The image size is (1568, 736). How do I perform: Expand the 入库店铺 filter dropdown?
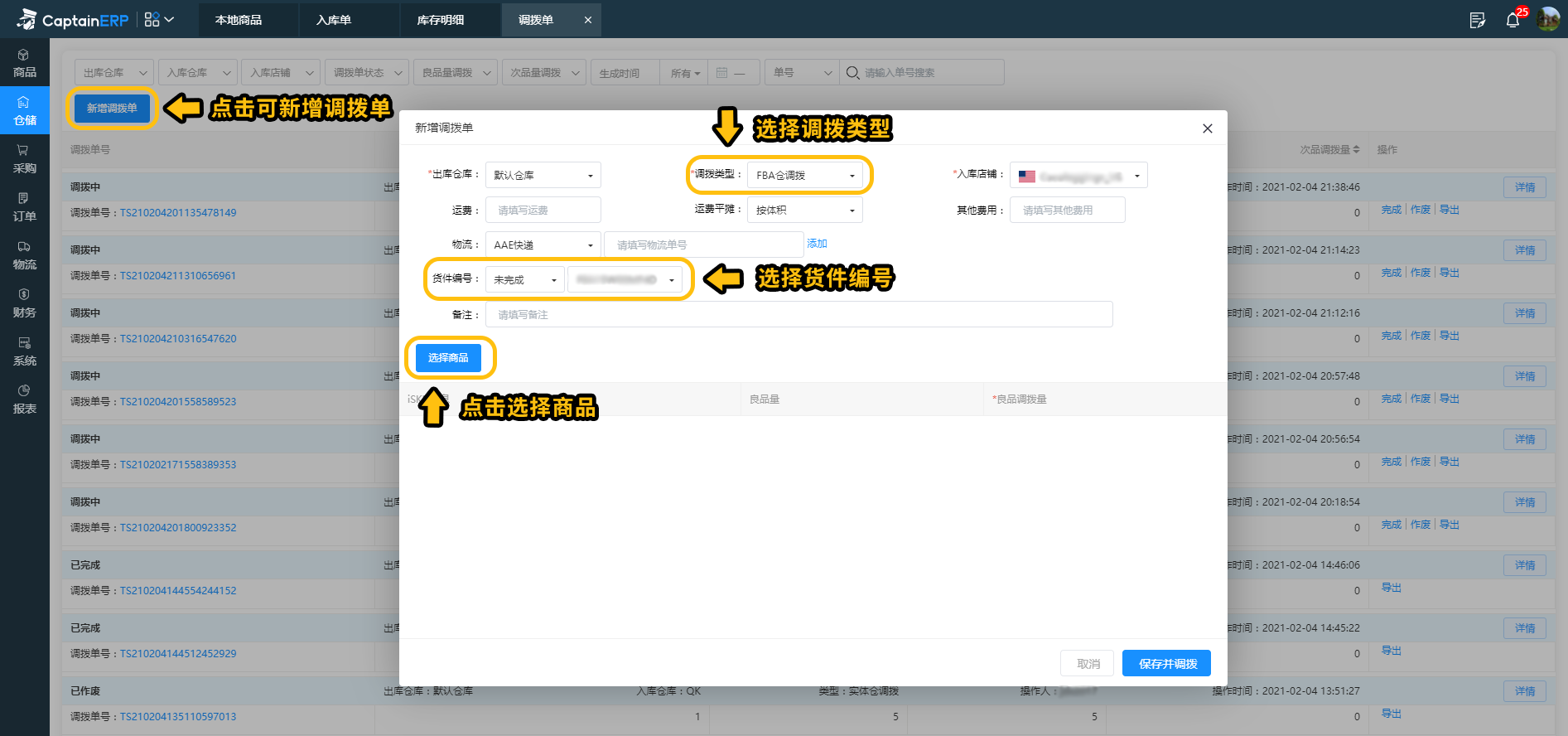click(281, 73)
